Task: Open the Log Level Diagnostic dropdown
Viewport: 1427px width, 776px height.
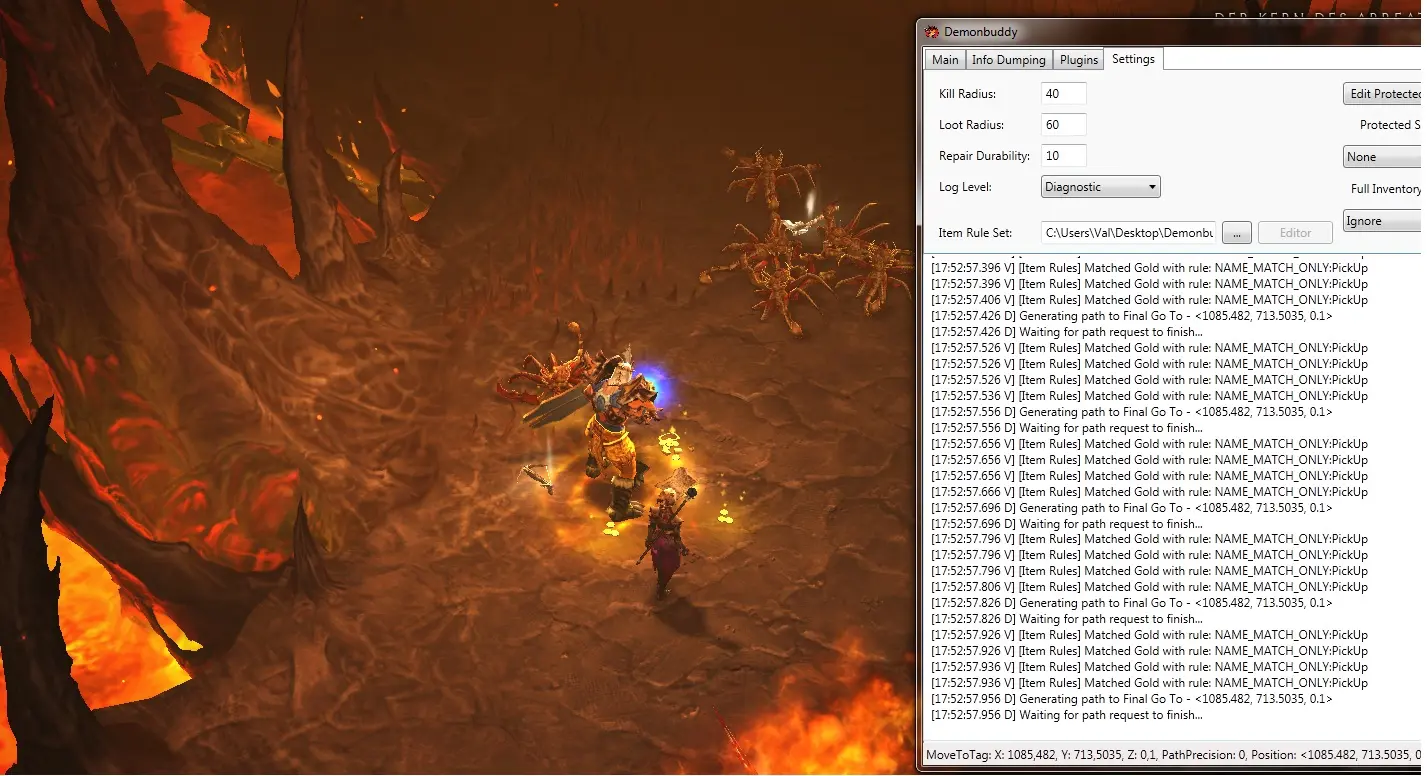Action: point(1100,187)
